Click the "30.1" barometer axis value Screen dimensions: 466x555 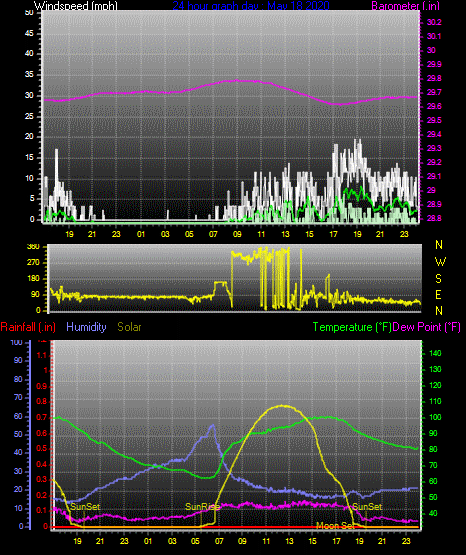point(434,36)
